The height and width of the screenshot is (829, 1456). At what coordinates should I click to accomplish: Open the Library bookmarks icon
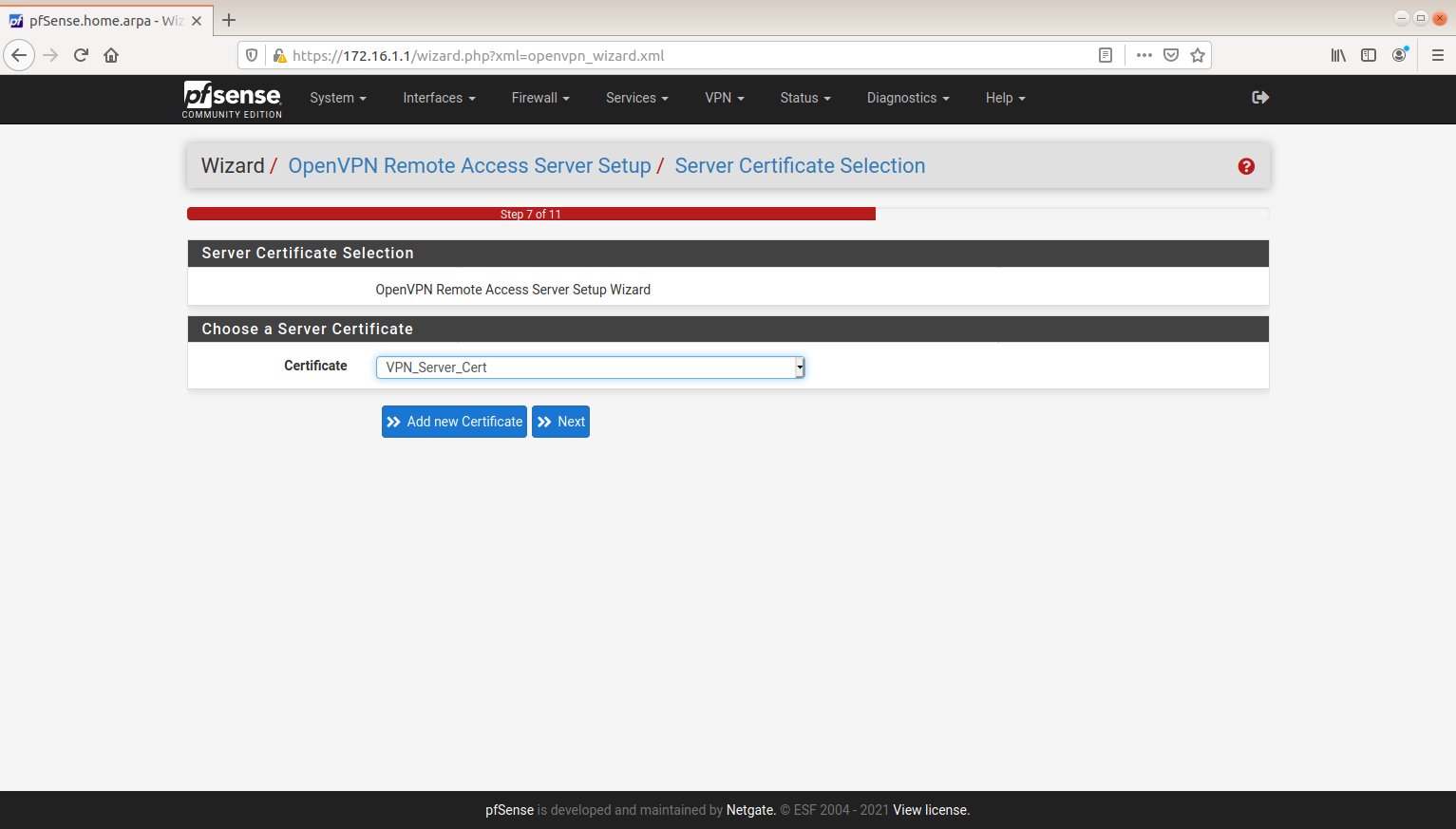[1338, 55]
